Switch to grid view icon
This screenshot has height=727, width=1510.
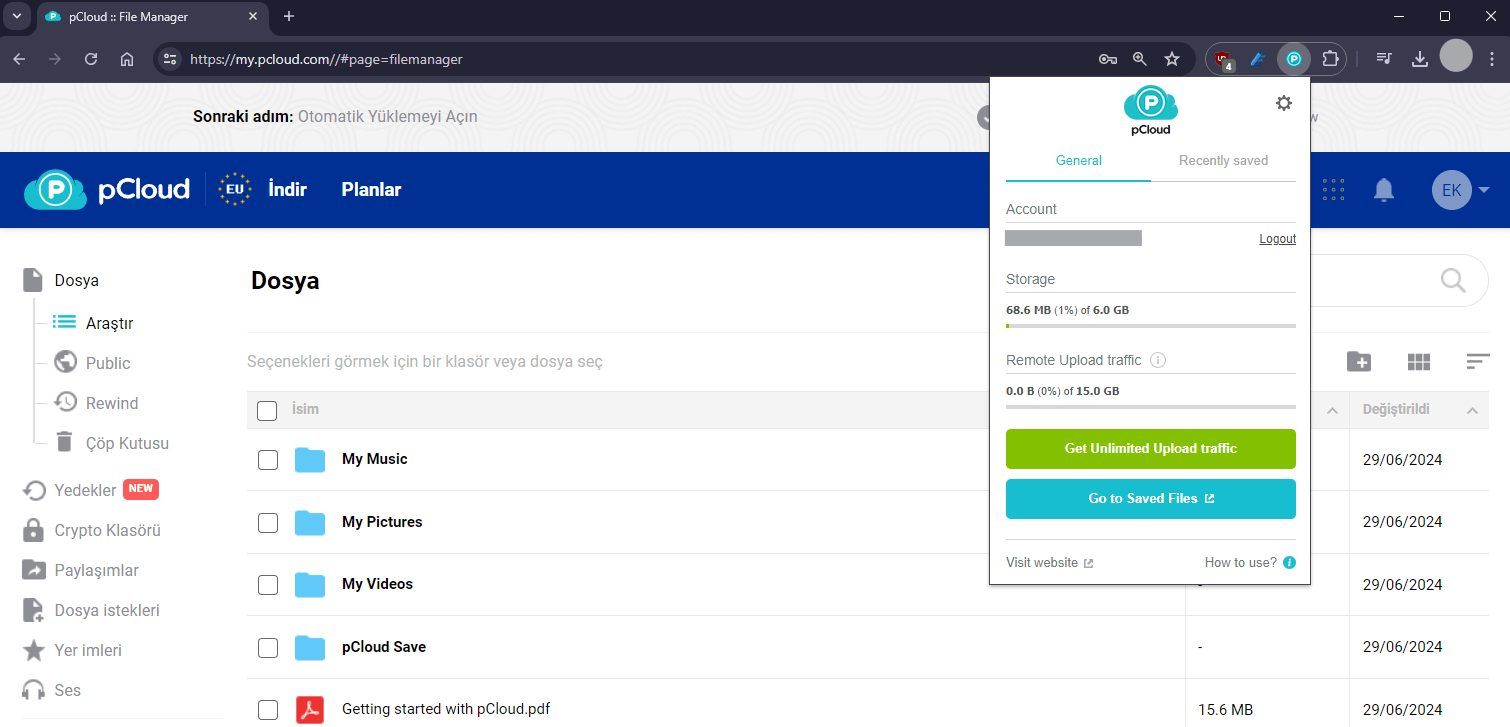point(1419,362)
